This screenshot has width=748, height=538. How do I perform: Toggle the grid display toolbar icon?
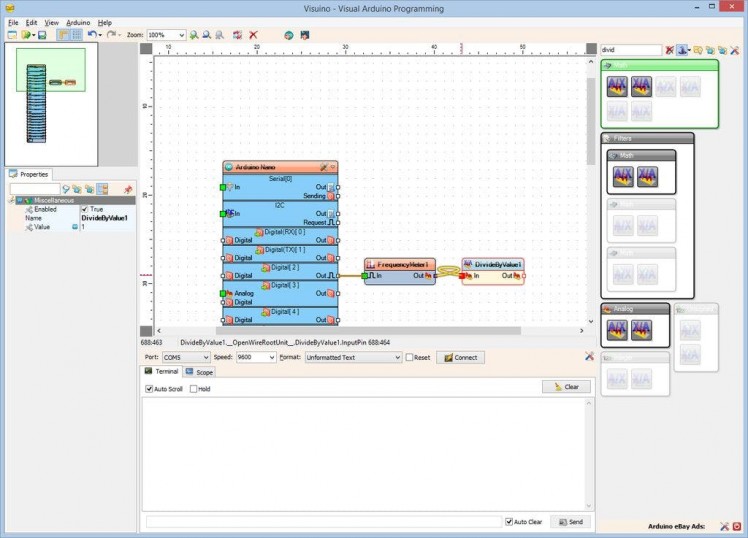click(76, 35)
